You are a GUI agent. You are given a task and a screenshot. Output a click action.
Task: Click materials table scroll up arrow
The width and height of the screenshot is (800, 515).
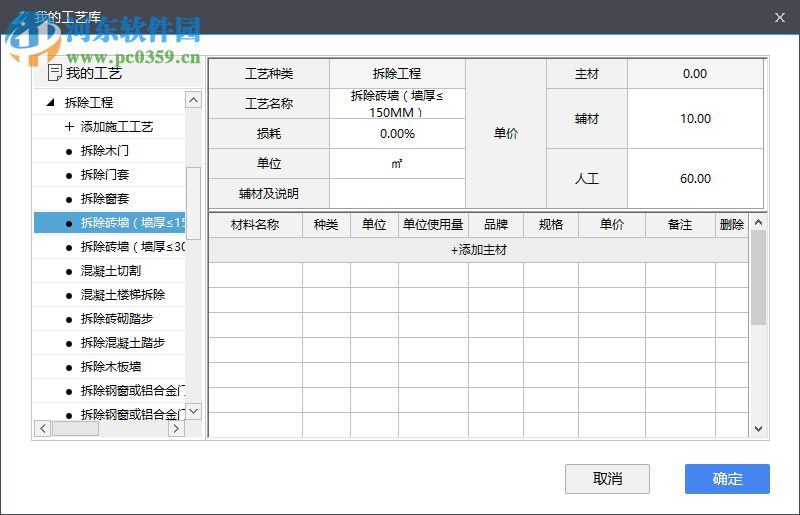pos(758,223)
